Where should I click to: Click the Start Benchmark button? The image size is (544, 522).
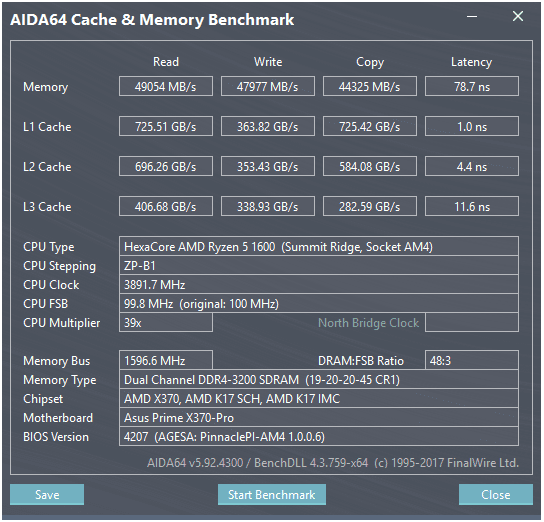pyautogui.click(x=272, y=494)
